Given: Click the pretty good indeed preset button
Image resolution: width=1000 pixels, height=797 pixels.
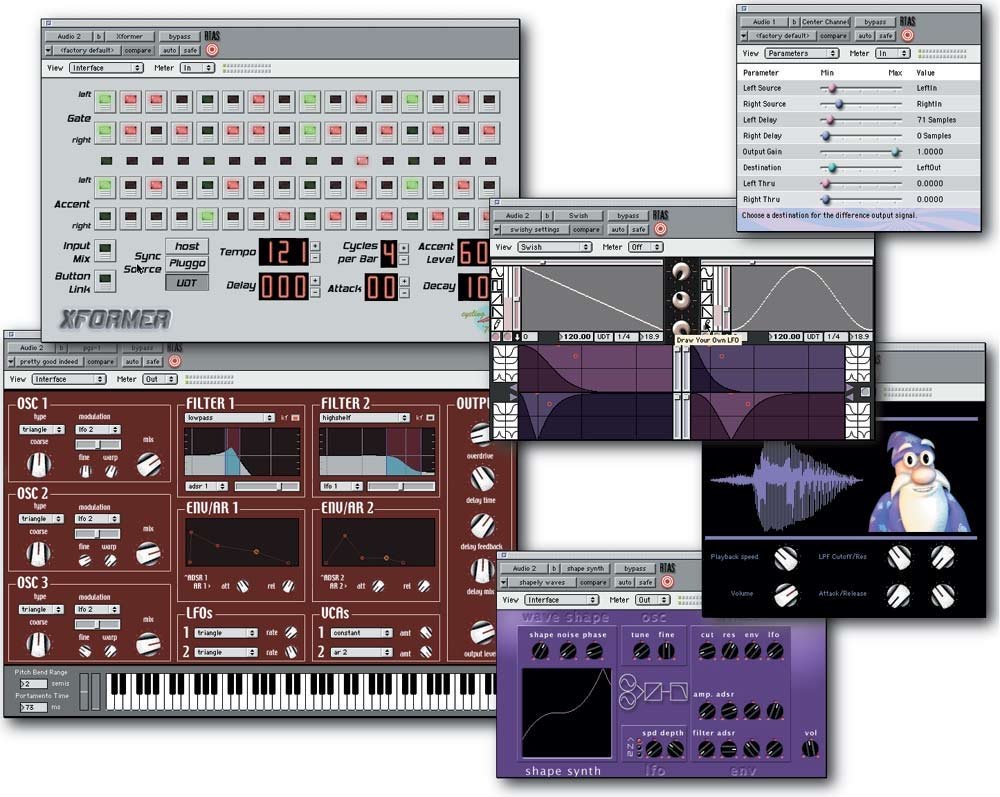Looking at the screenshot, I should point(48,362).
